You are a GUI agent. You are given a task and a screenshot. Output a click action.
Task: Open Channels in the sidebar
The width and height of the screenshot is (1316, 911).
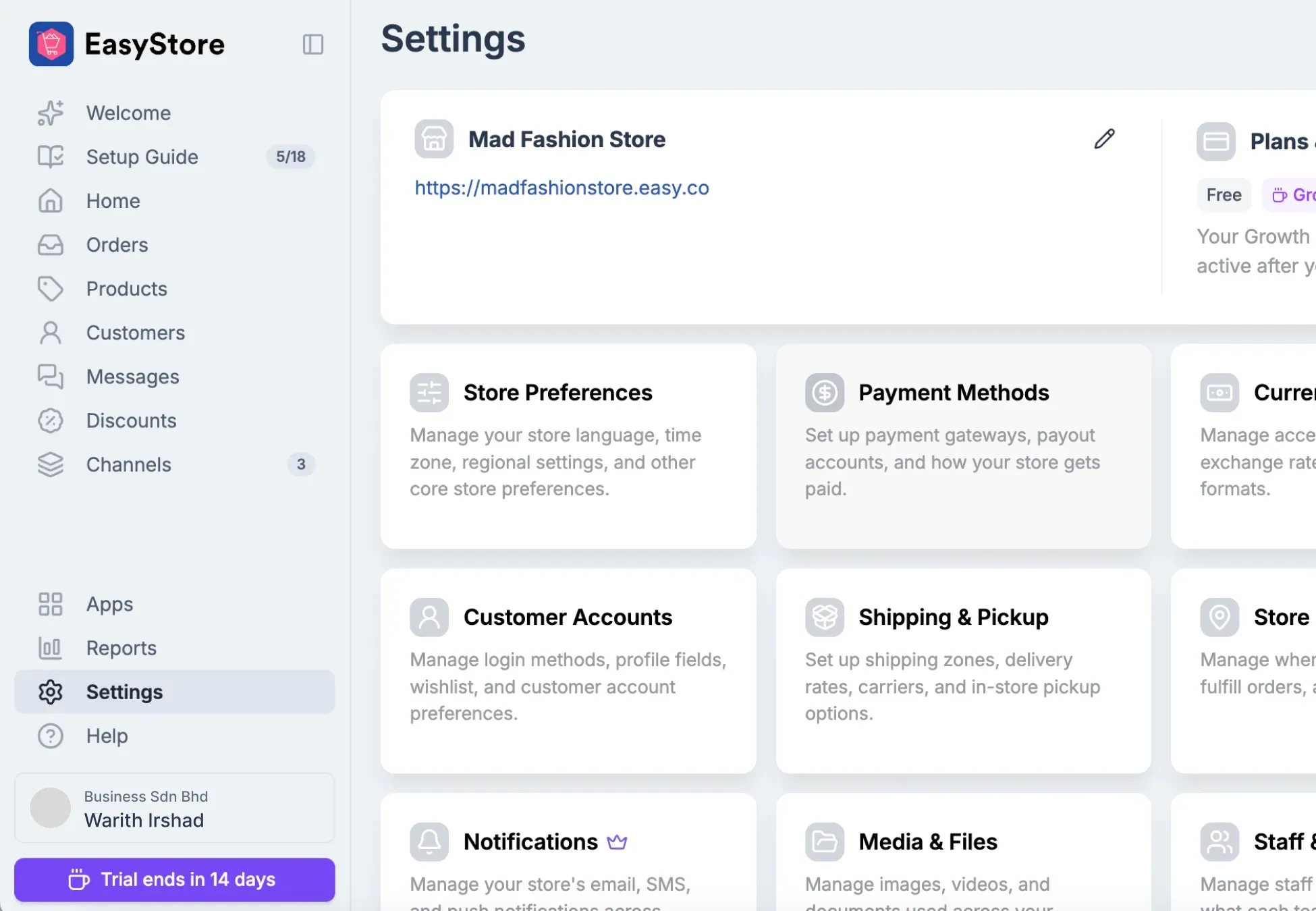(175, 464)
